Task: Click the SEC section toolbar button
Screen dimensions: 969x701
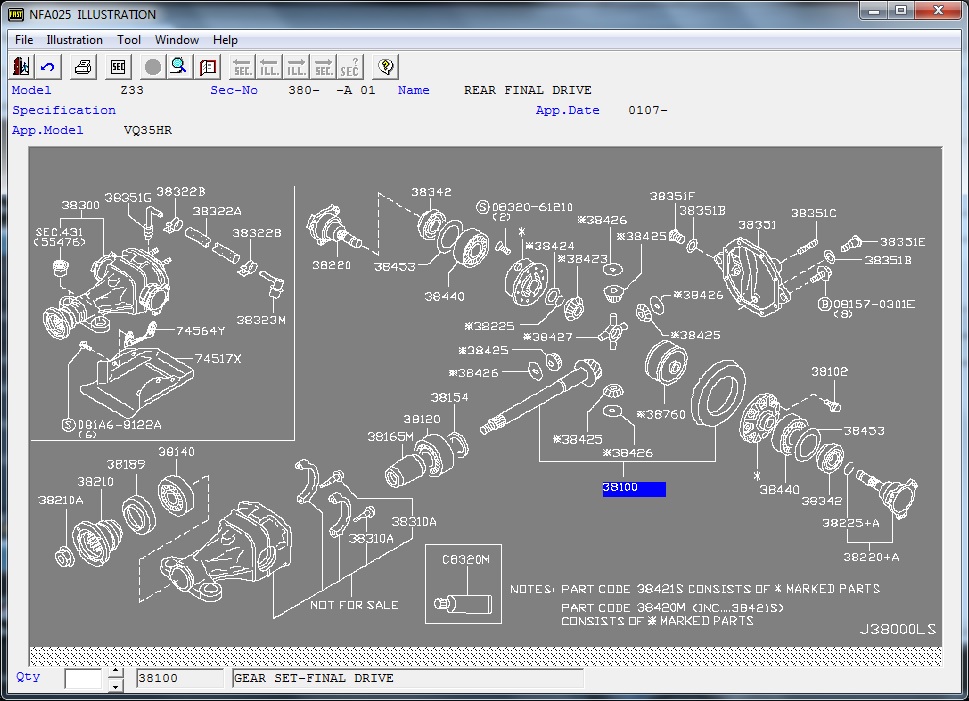Action: [x=118, y=67]
